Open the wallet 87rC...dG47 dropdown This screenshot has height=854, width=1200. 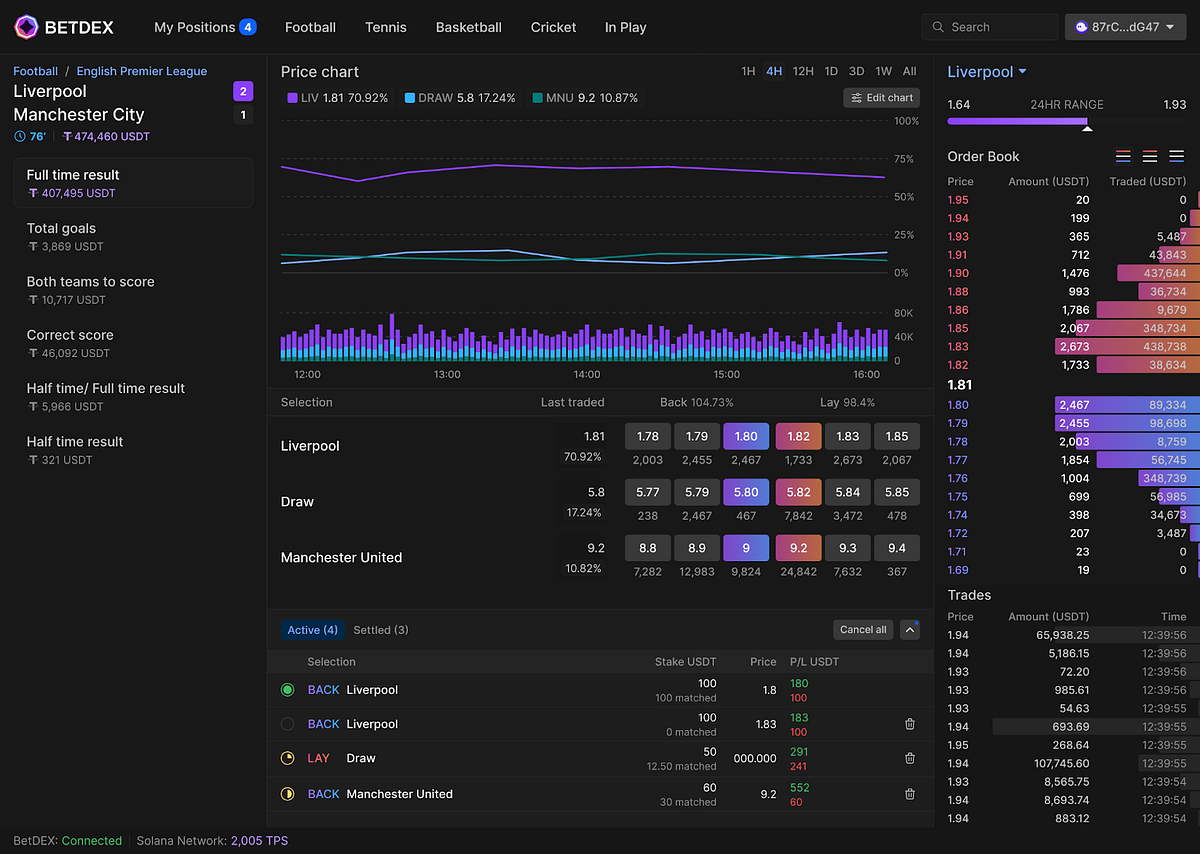(x=1126, y=27)
